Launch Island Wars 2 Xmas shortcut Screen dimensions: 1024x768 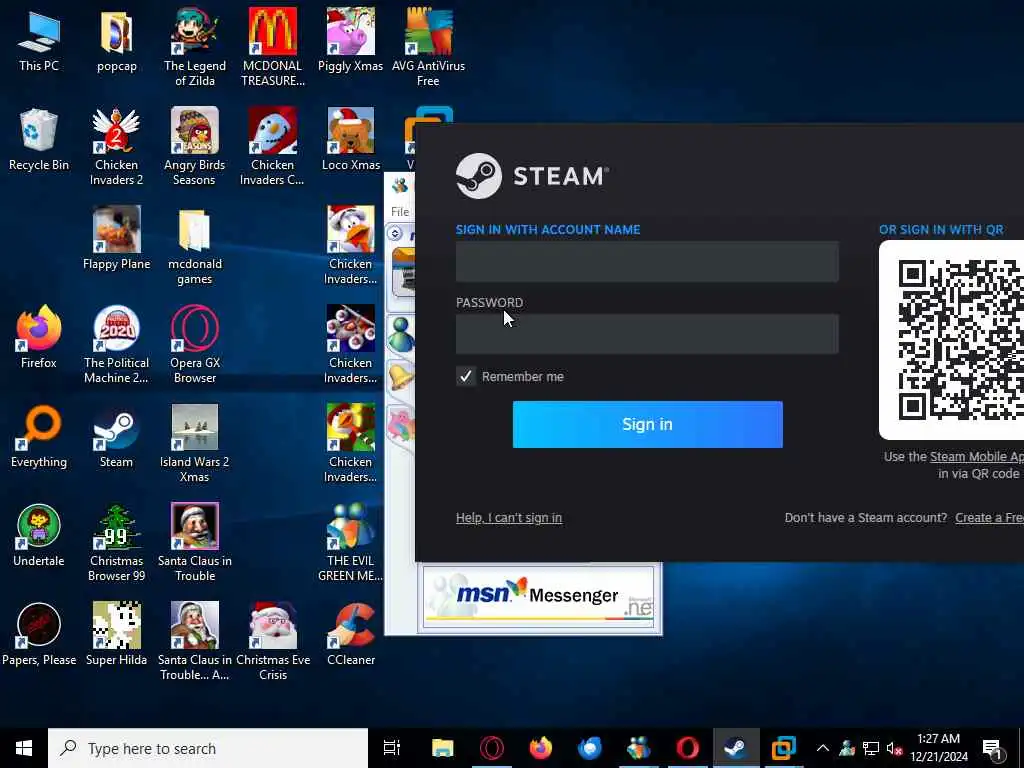coord(195,444)
